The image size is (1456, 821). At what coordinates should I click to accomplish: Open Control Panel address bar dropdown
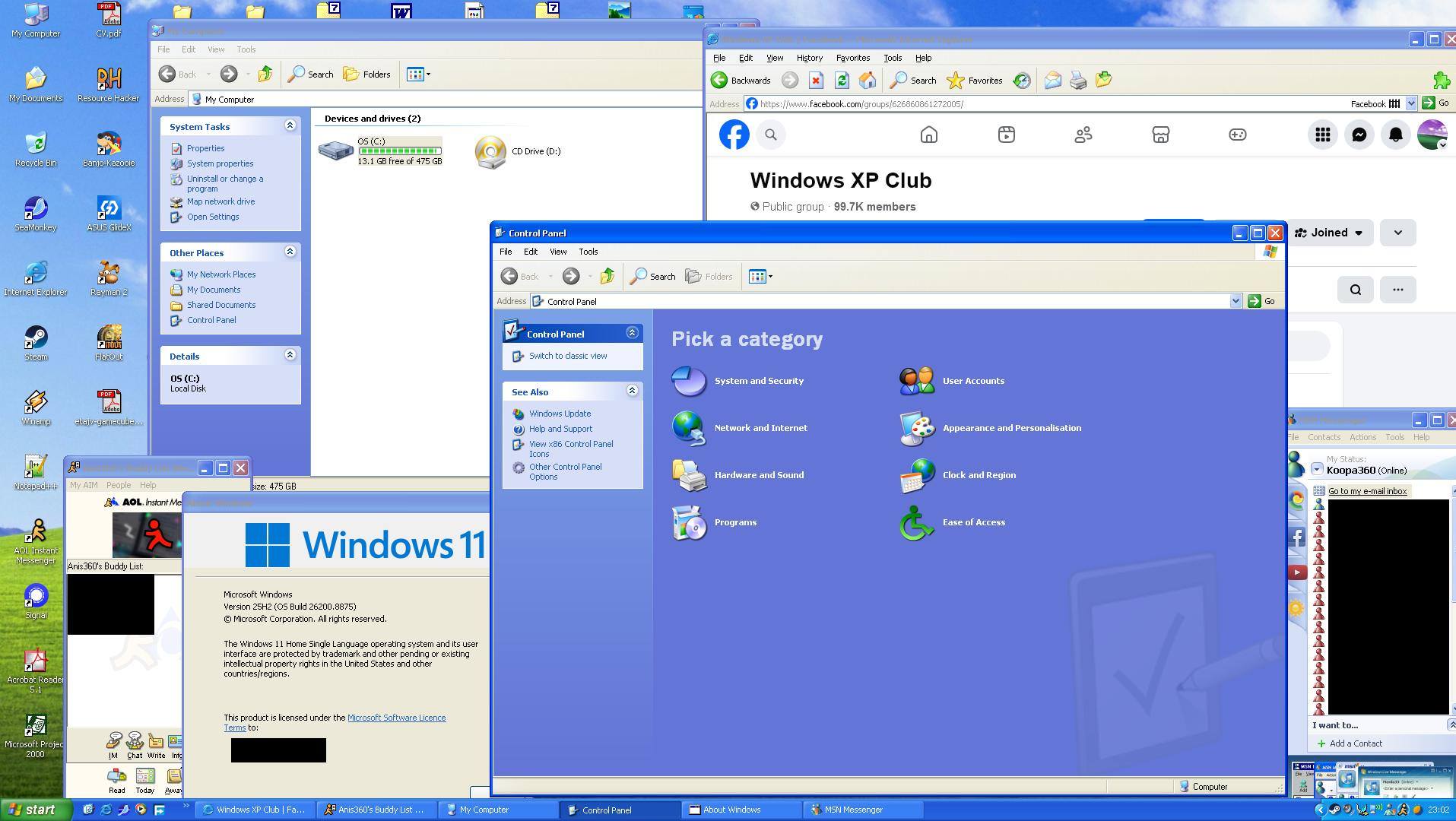(1236, 302)
